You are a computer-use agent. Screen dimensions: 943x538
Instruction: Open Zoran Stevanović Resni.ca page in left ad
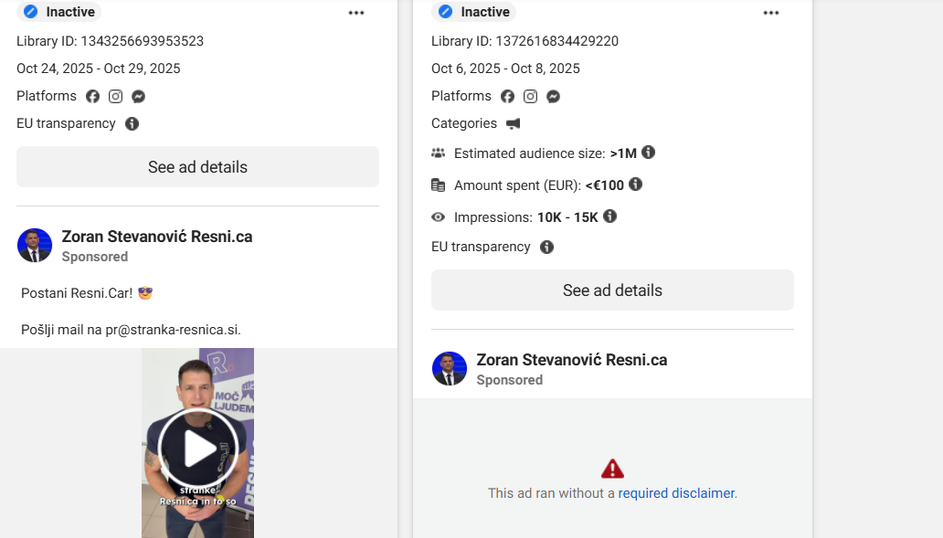point(157,237)
